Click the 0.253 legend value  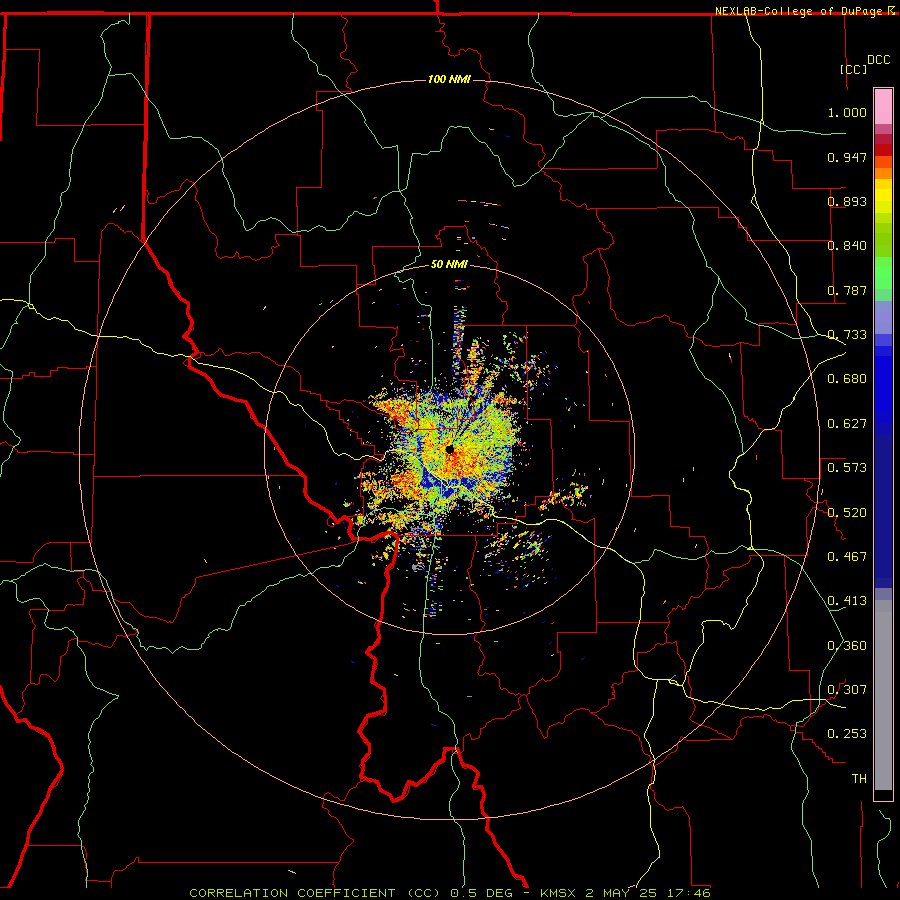coord(847,734)
